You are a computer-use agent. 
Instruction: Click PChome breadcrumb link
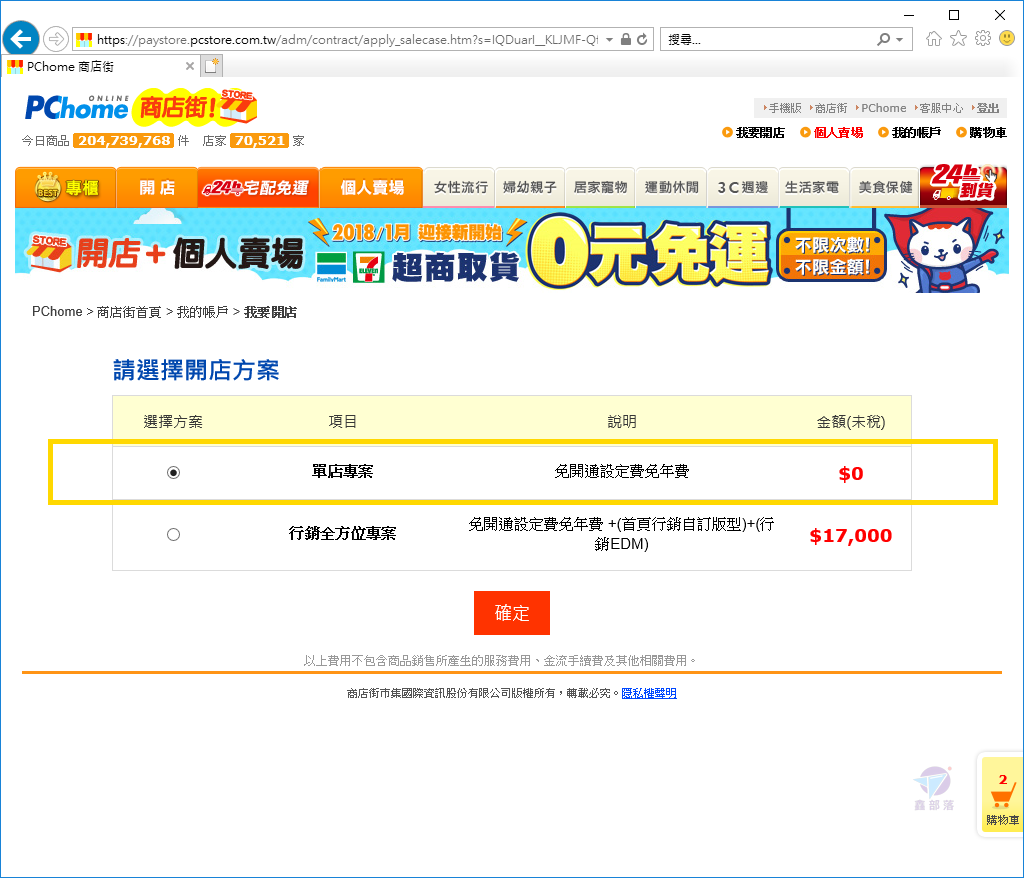pos(57,312)
